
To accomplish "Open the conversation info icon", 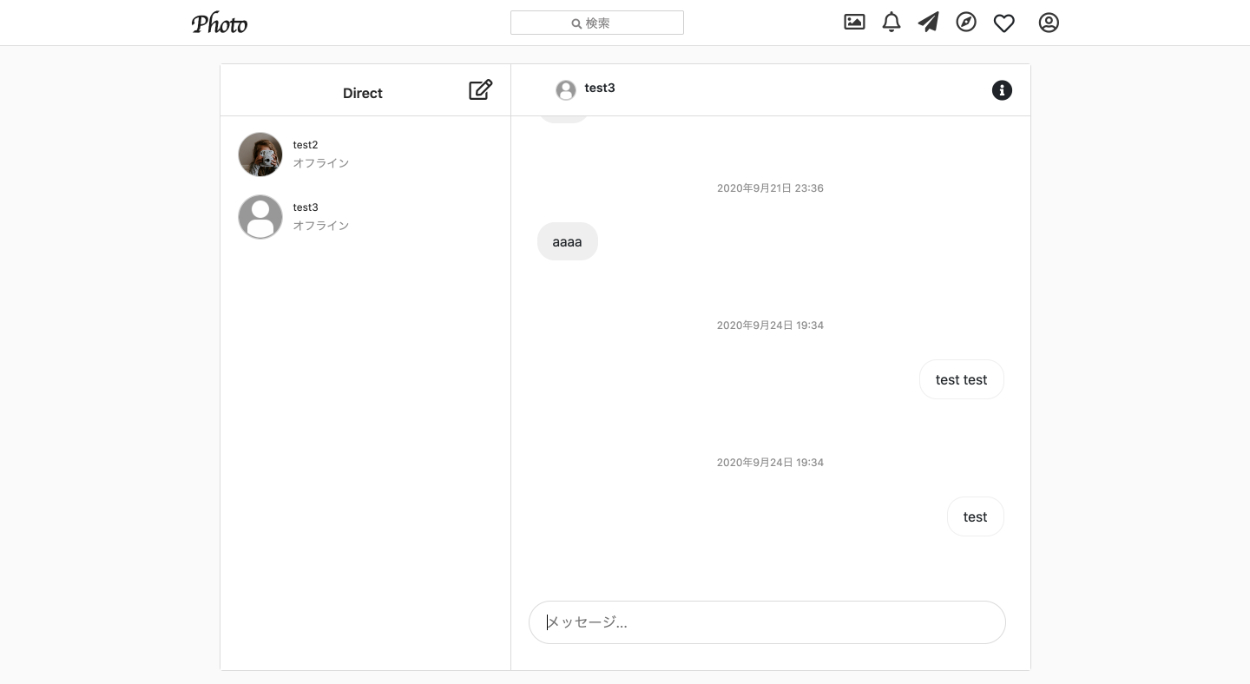I will 1001,91.
